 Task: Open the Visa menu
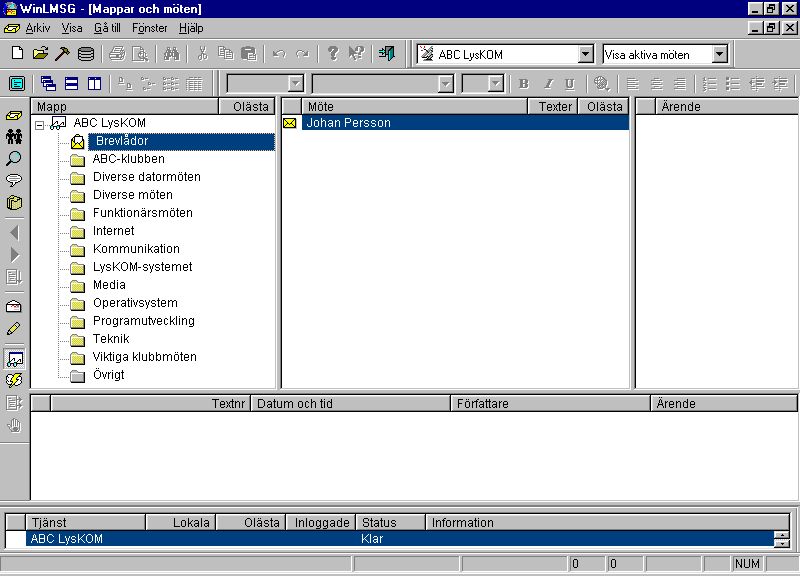pos(72,28)
